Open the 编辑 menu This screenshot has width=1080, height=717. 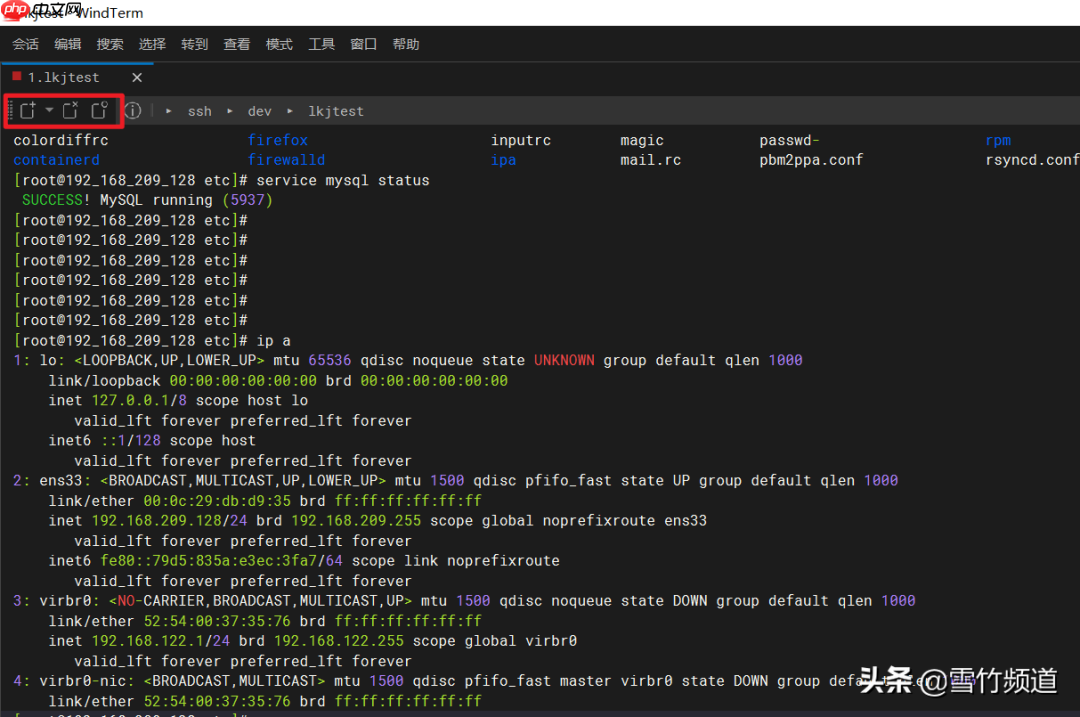[68, 44]
